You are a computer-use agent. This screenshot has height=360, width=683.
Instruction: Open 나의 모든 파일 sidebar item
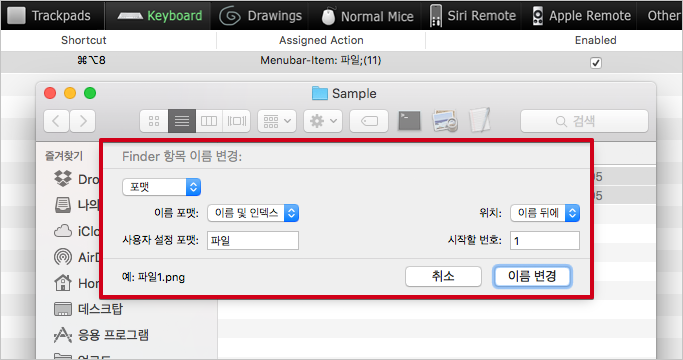(x=76, y=205)
